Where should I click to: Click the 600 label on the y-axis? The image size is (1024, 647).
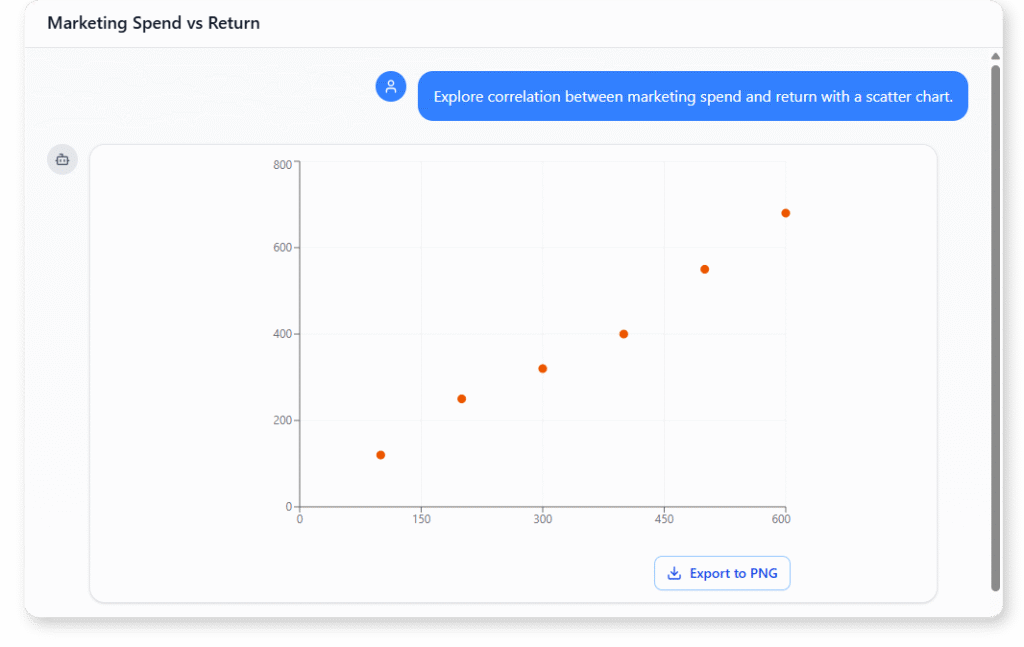click(x=282, y=247)
